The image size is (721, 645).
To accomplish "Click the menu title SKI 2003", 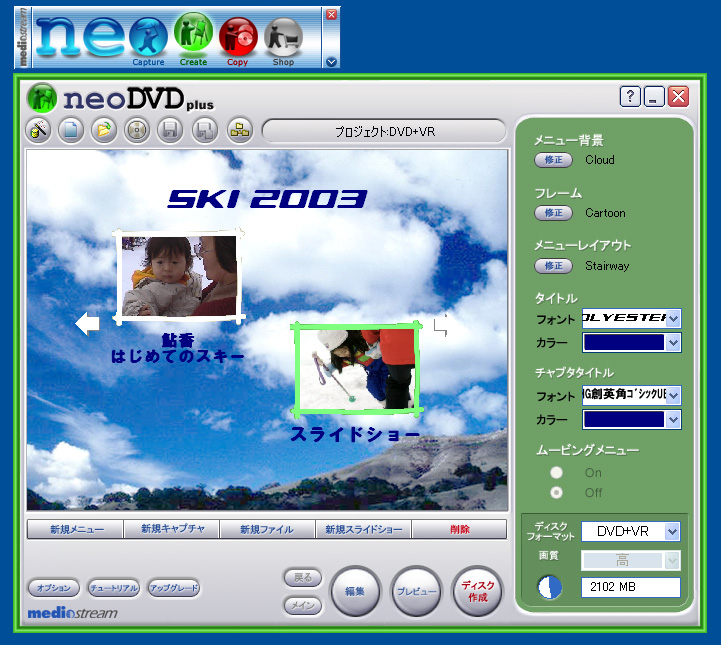I will coord(267,199).
